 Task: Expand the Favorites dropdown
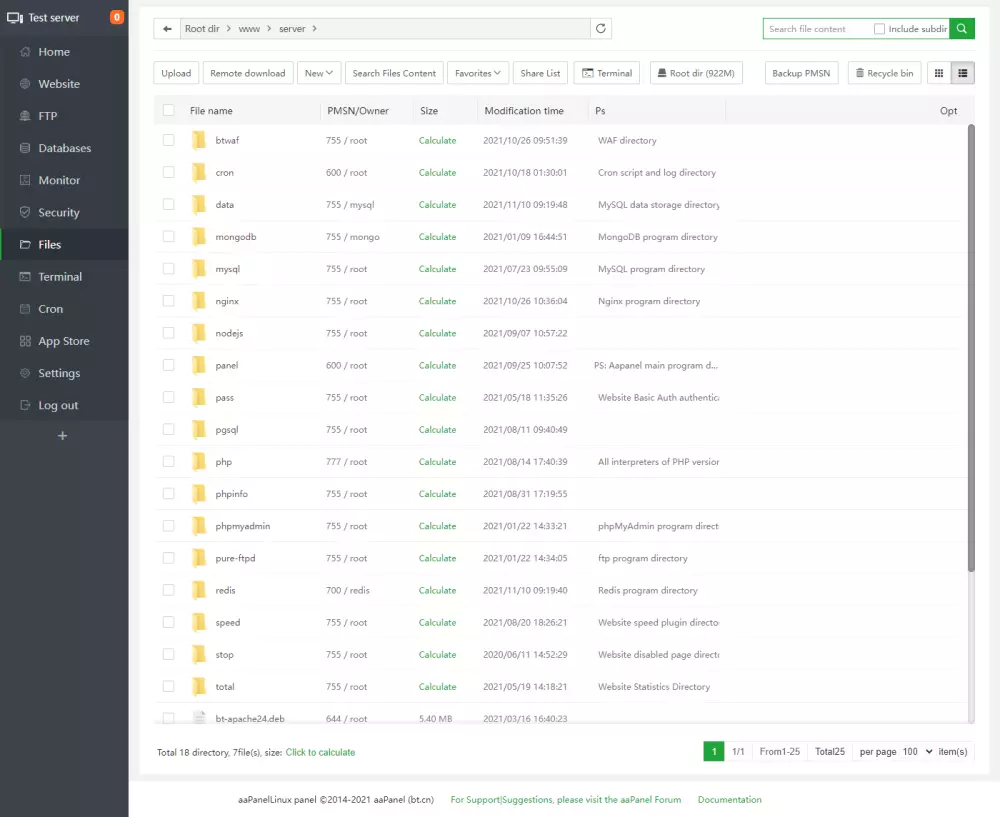(478, 72)
